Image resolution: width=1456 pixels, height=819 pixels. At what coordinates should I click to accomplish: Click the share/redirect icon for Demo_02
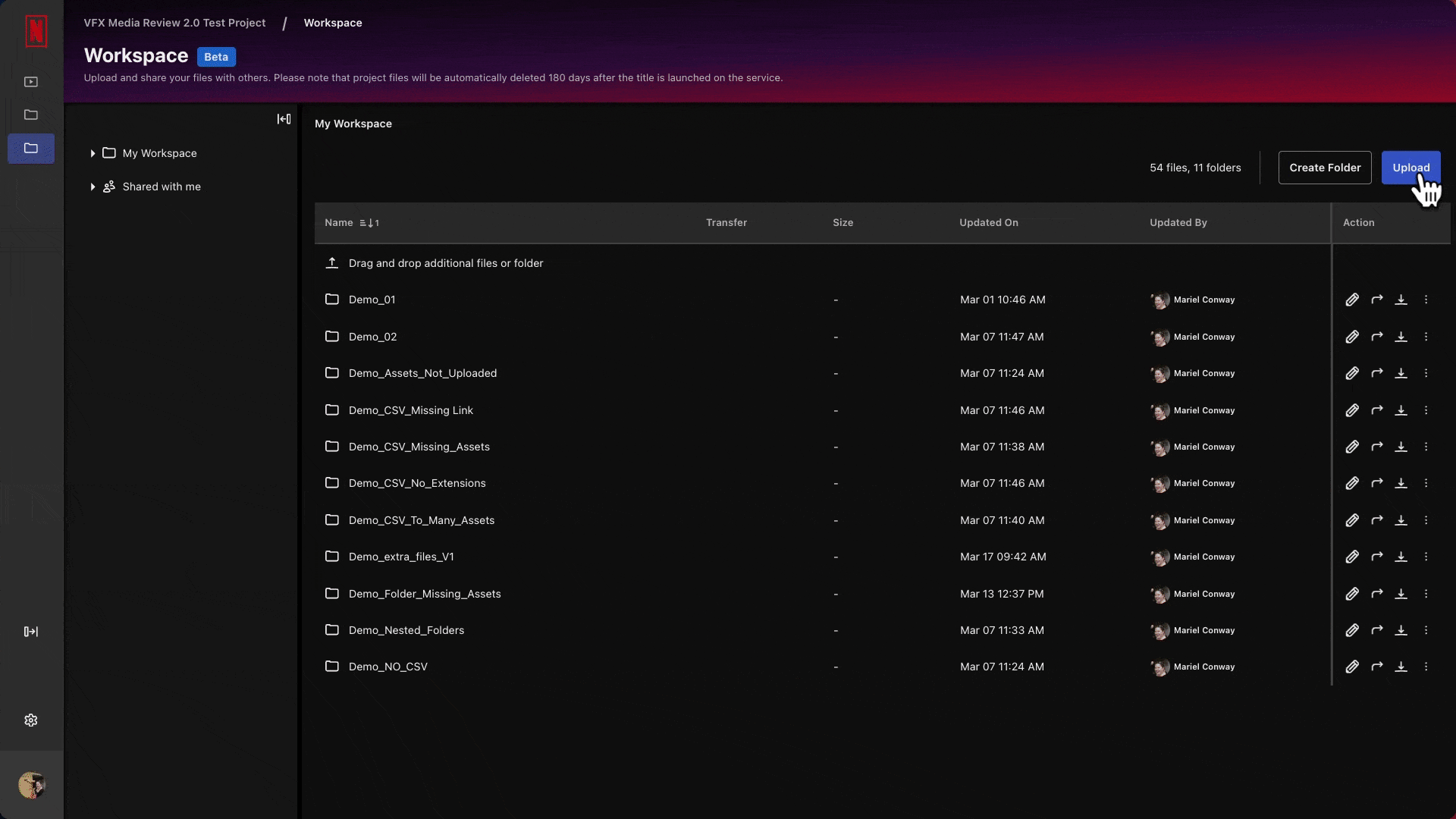tap(1377, 336)
